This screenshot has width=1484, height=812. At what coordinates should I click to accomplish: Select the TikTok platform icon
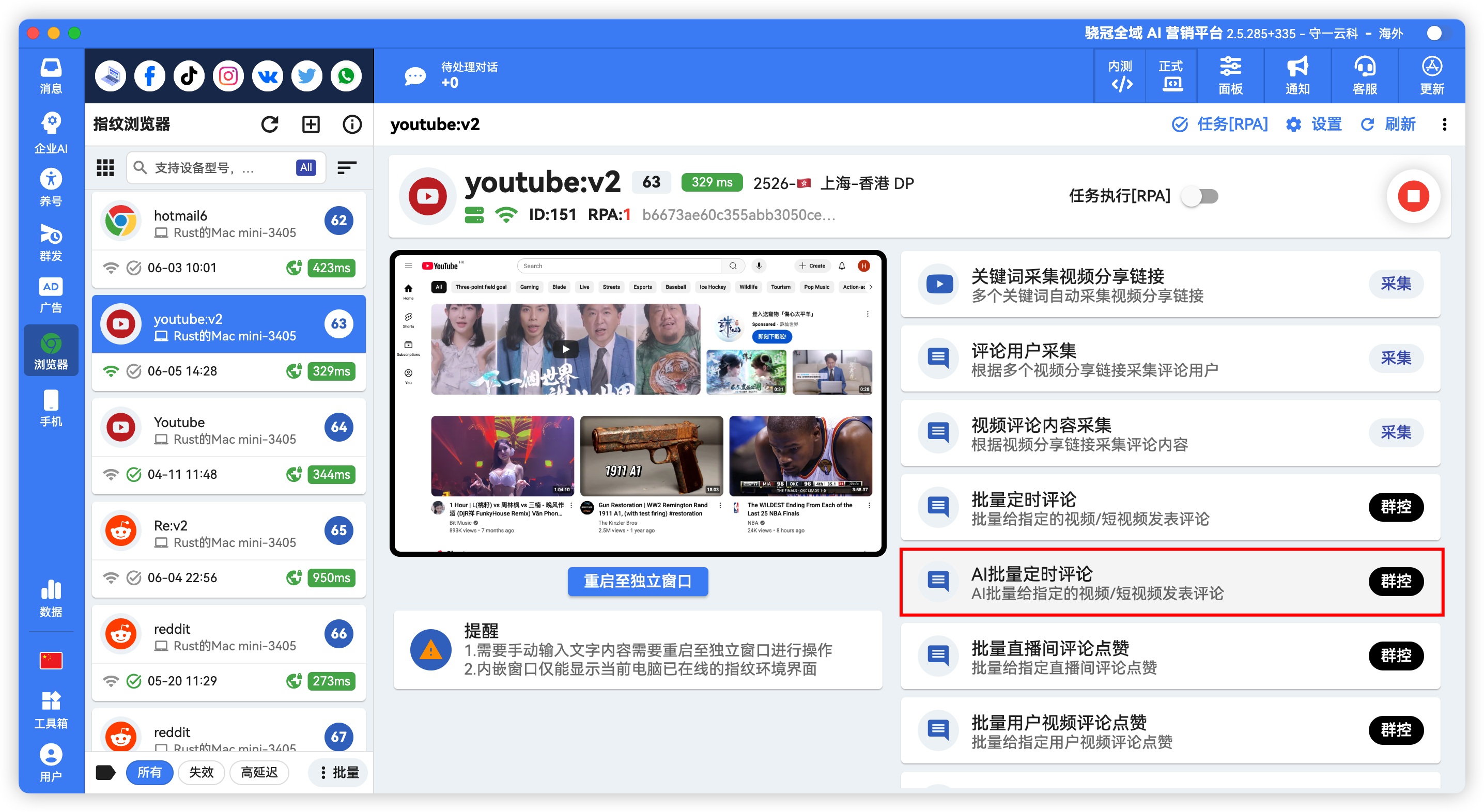click(x=189, y=75)
